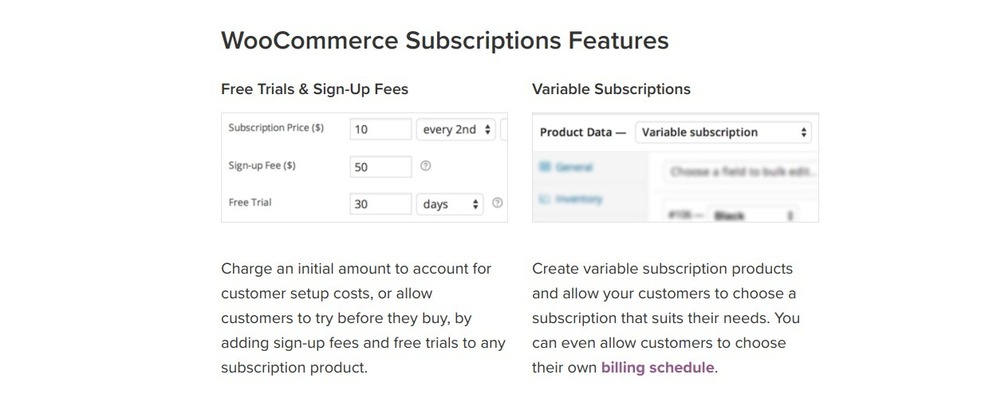The height and width of the screenshot is (410, 1005).
Task: Click the Variable Subscriptions heading
Action: click(x=611, y=89)
